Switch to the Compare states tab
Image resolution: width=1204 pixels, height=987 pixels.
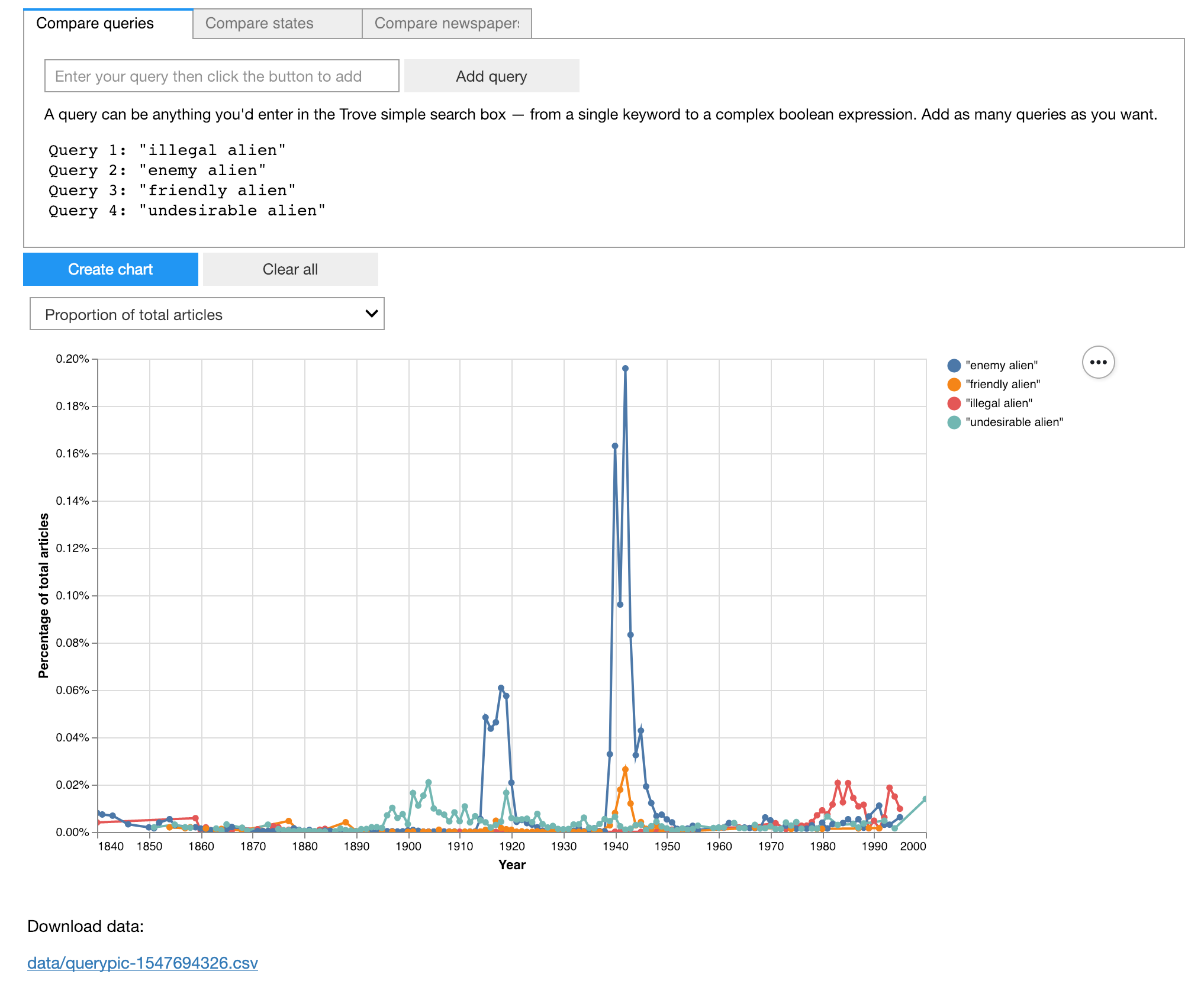click(277, 24)
